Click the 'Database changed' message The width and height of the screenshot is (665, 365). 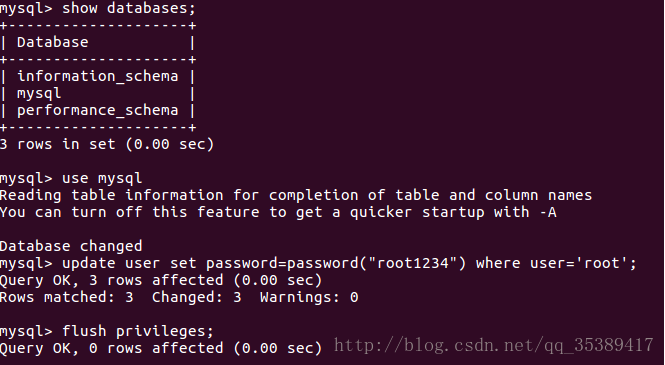pos(71,246)
